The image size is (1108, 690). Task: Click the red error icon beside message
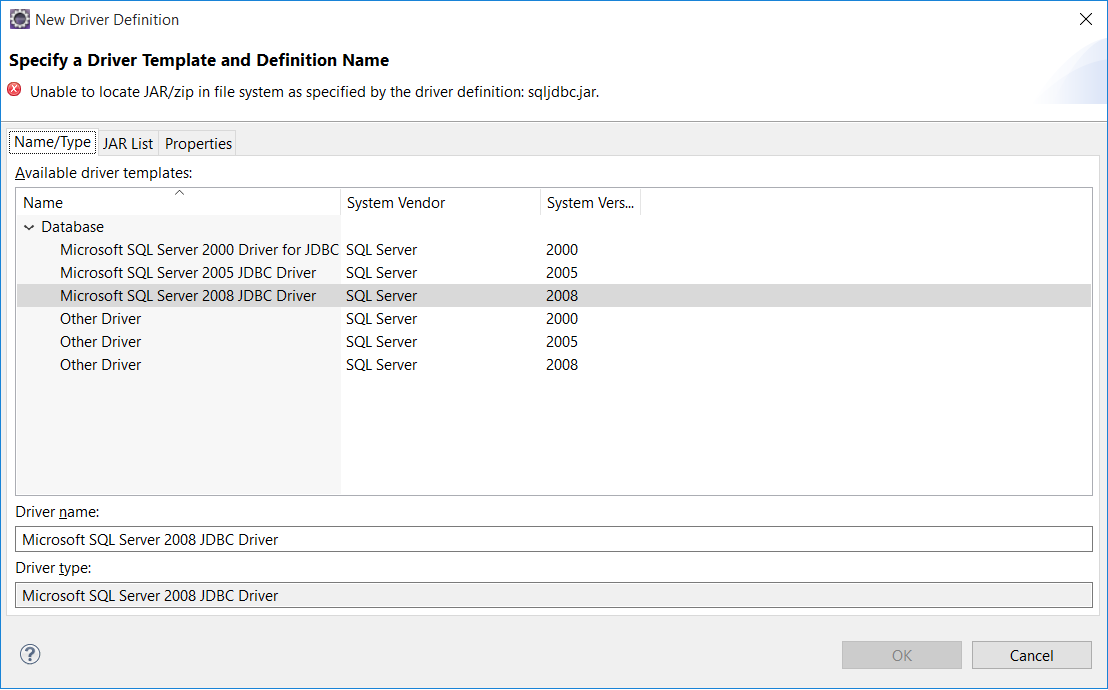(x=14, y=90)
